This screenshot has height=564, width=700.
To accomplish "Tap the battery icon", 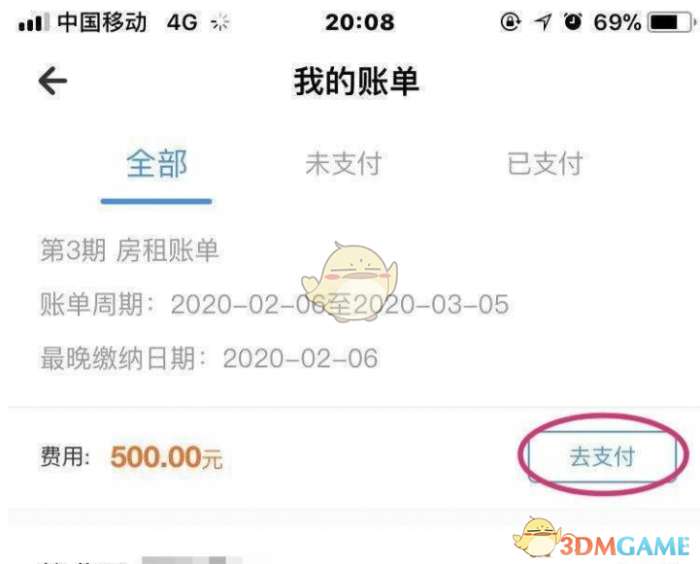I will click(671, 22).
